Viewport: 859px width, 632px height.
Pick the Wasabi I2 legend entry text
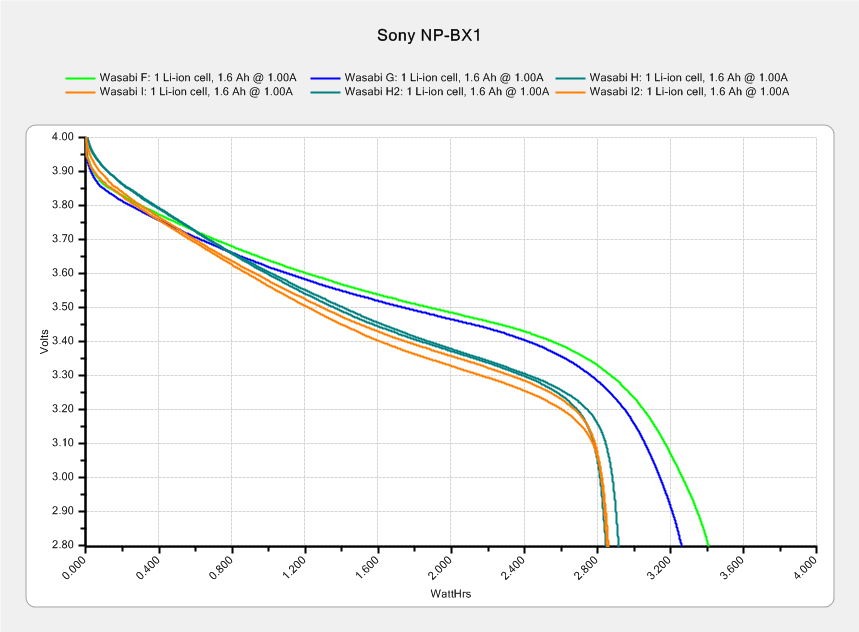690,91
